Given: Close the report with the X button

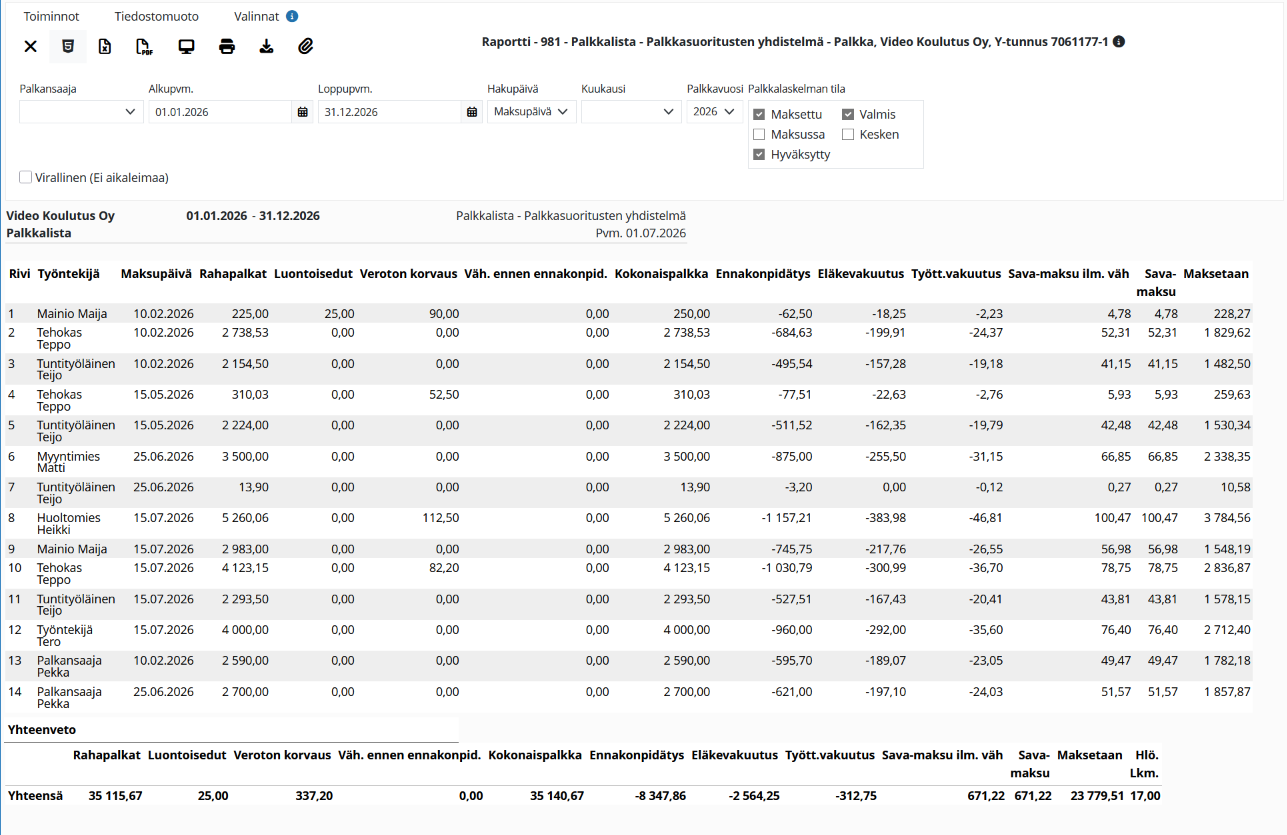Looking at the screenshot, I should point(30,46).
